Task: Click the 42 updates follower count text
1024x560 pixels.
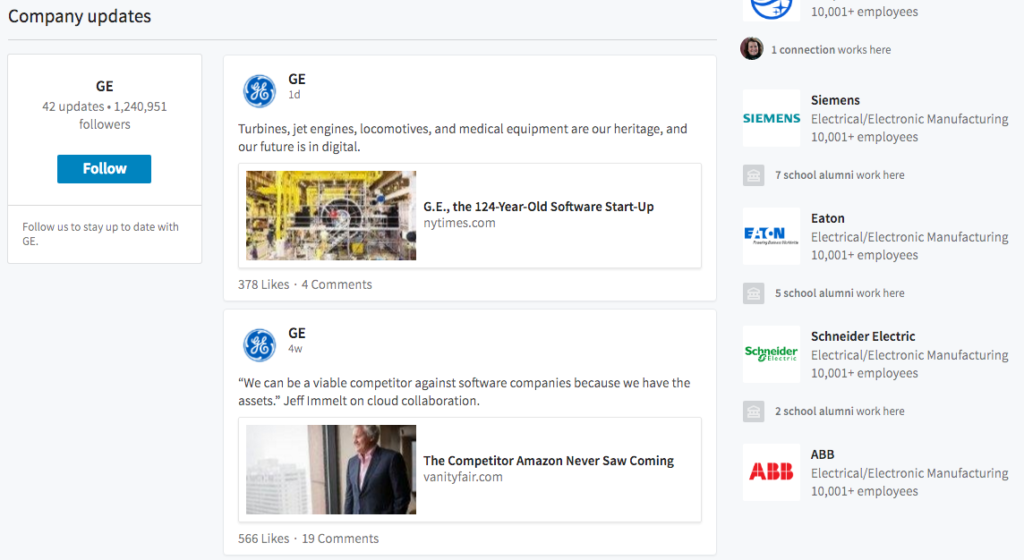Action: pyautogui.click(x=104, y=115)
